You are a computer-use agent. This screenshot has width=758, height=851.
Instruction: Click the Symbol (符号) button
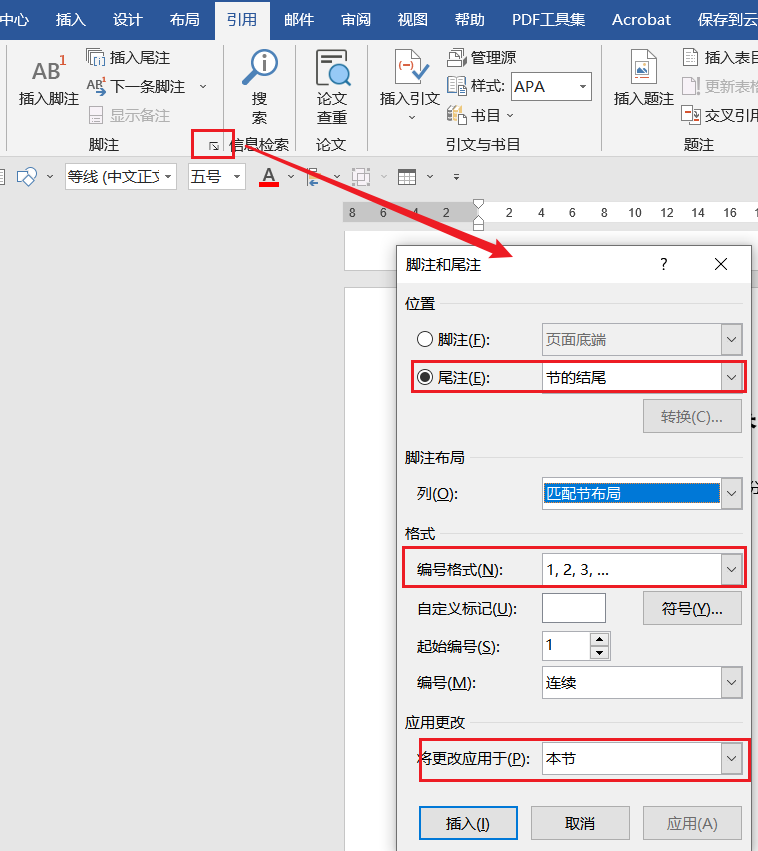[691, 608]
